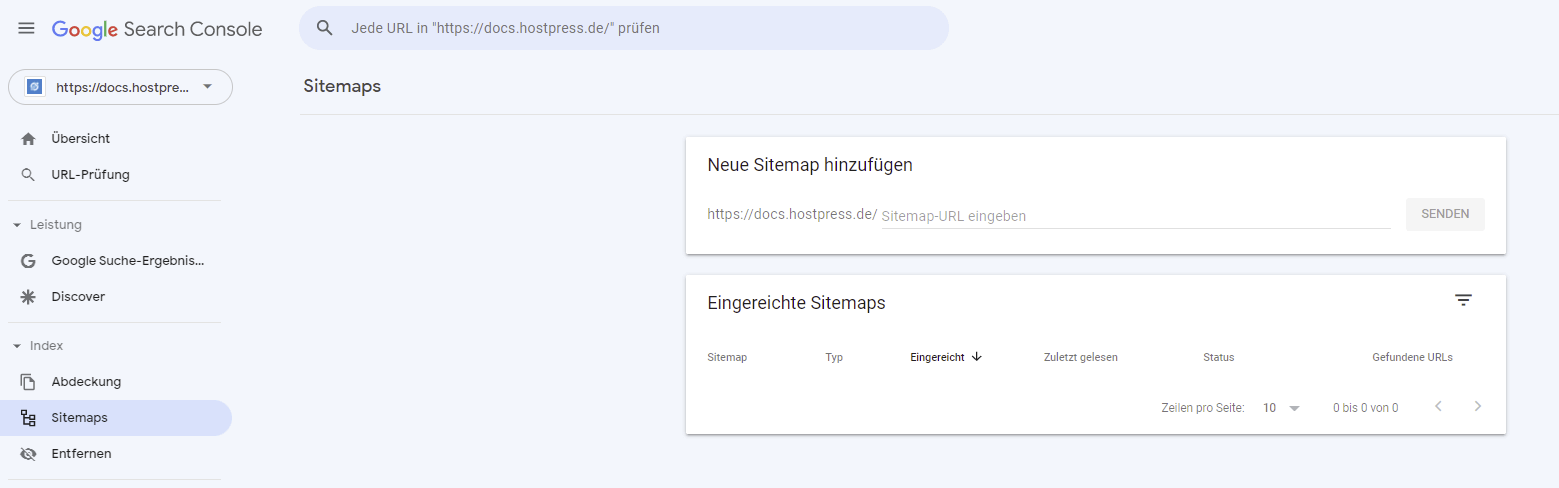Click the Discover asterisk icon

click(x=28, y=297)
